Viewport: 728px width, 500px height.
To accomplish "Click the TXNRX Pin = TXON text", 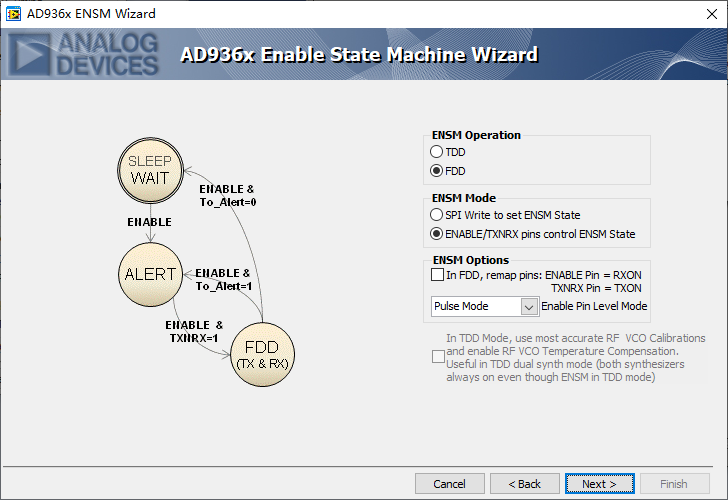I will pos(596,288).
